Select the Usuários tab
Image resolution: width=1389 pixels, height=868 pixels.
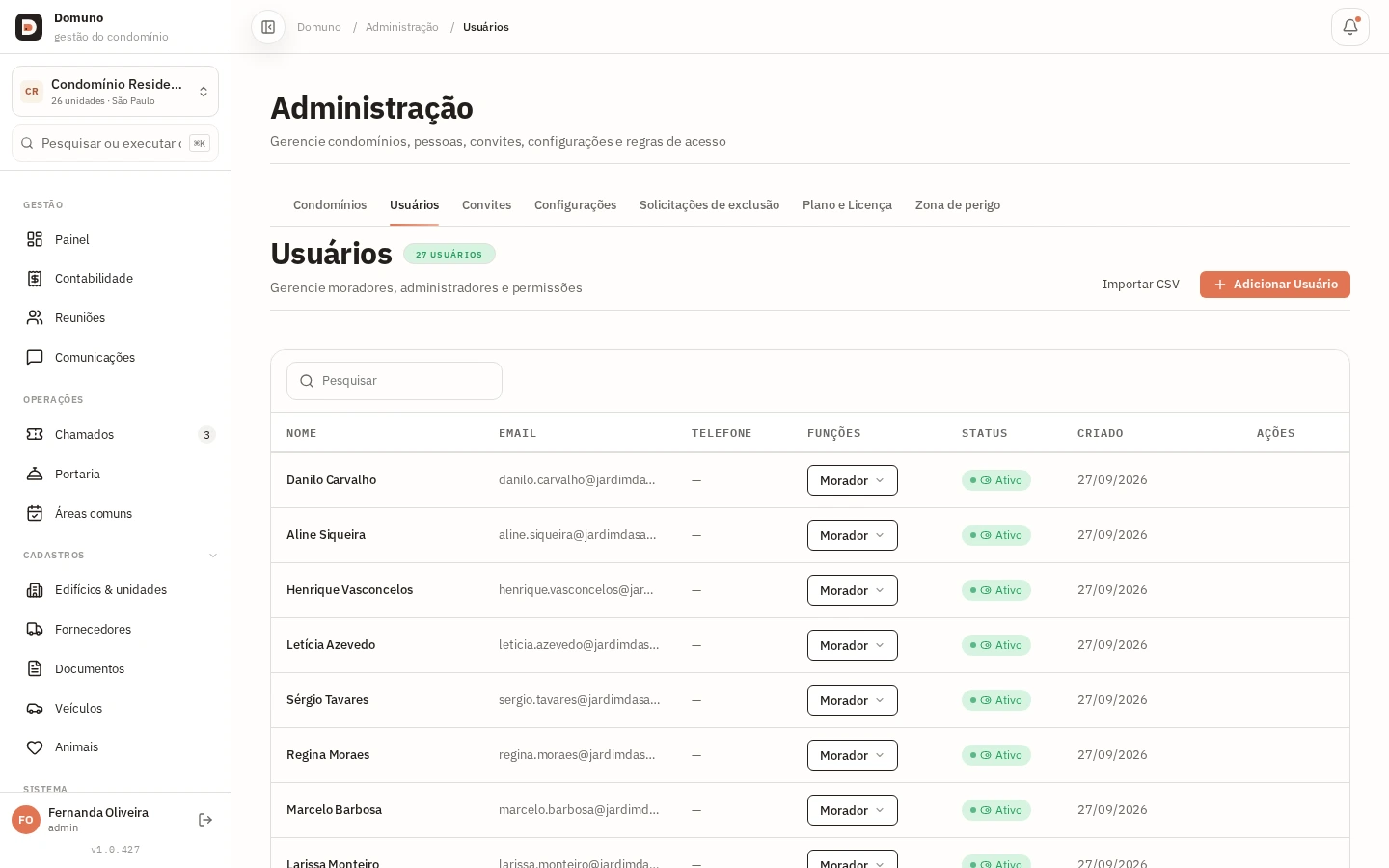pos(414,205)
